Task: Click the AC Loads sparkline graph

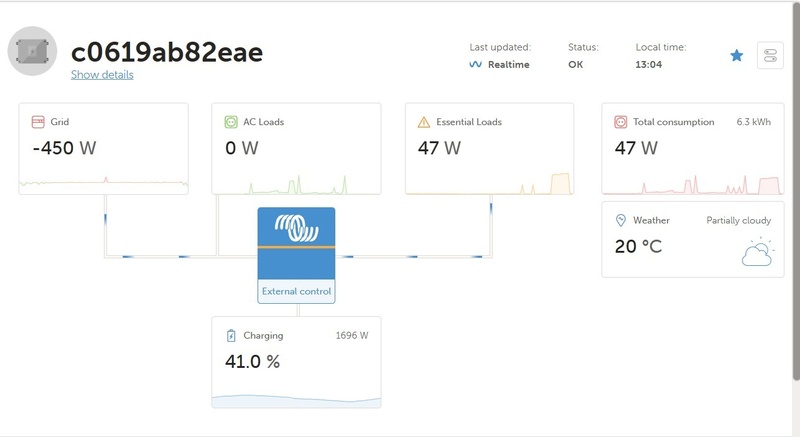Action: [x=296, y=184]
